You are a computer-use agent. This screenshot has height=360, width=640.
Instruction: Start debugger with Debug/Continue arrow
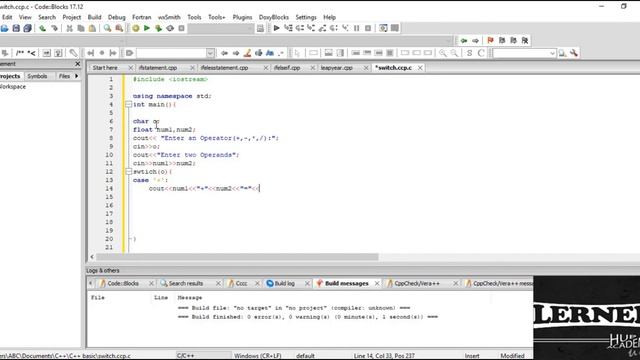point(276,28)
